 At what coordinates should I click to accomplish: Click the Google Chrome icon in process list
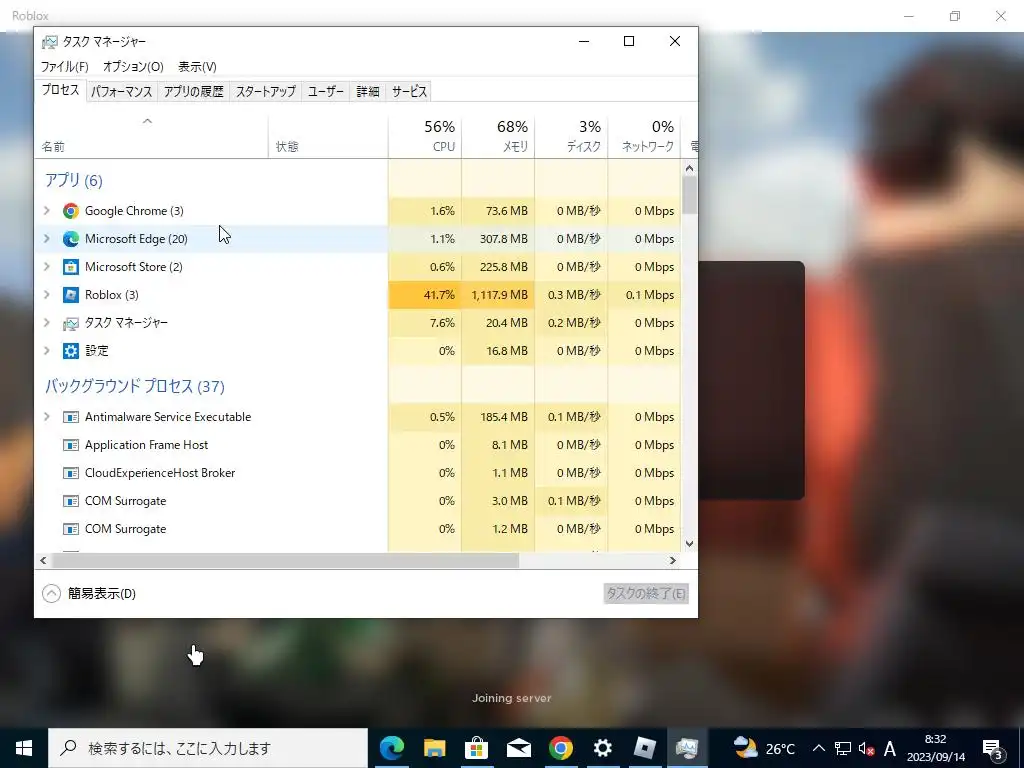tap(71, 211)
